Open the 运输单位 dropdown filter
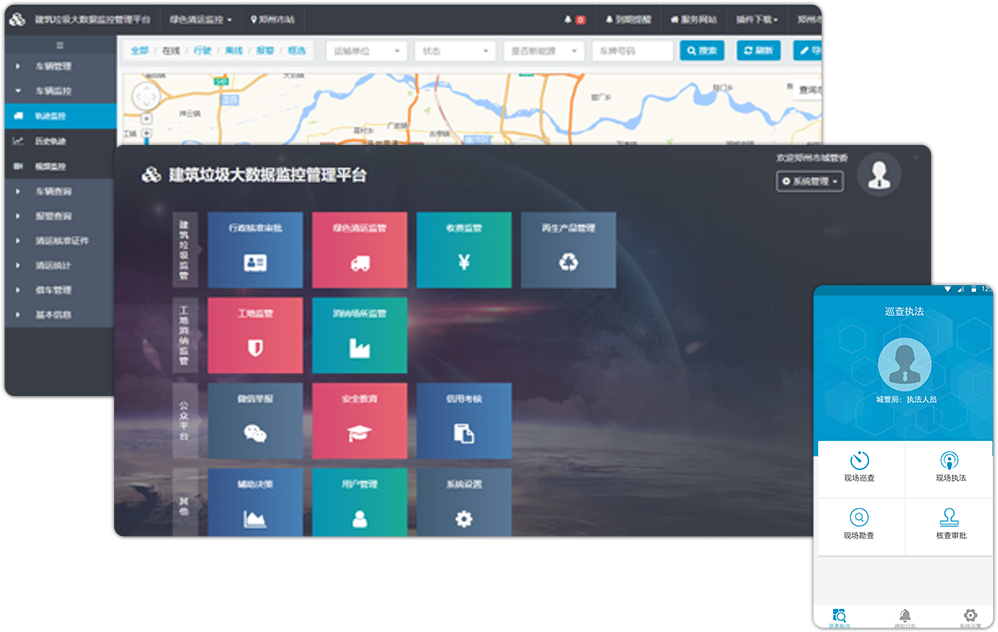The image size is (998, 632). coord(365,50)
